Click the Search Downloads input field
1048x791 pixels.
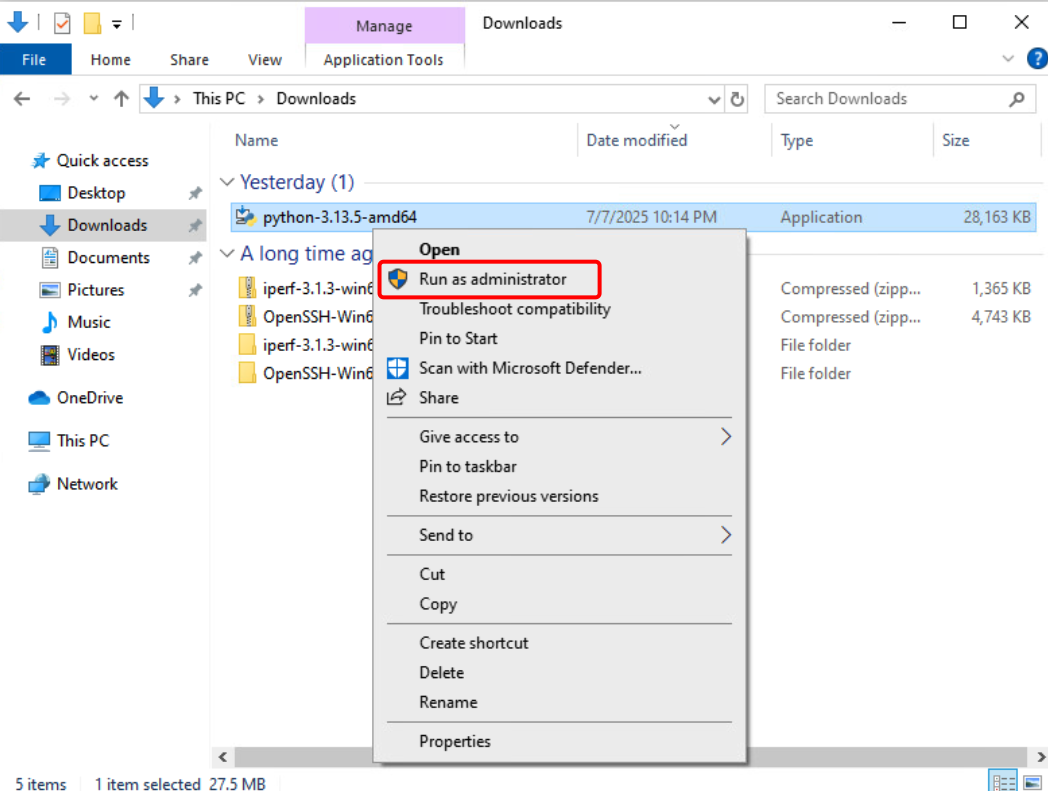click(x=885, y=99)
